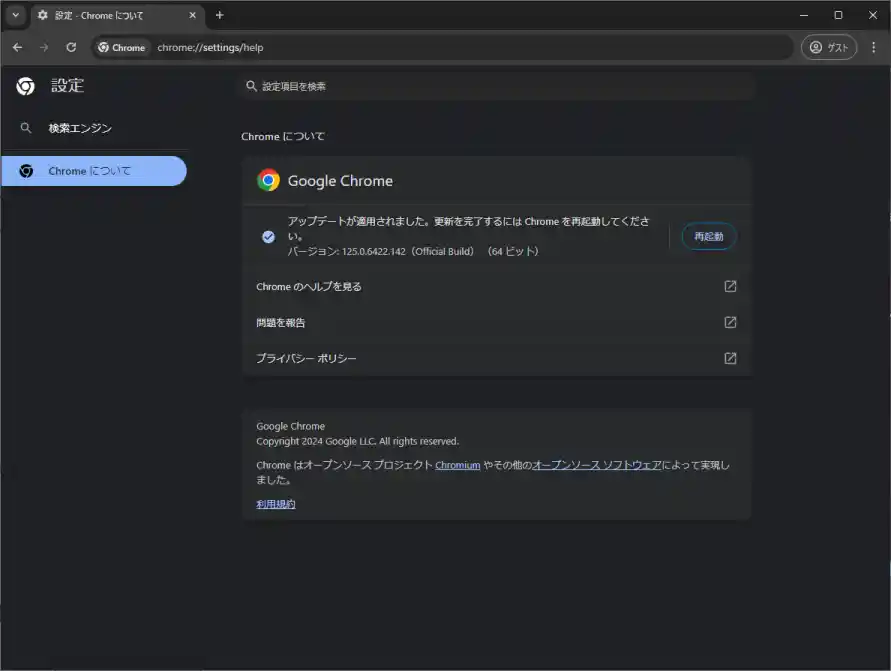The width and height of the screenshot is (891, 671).
Task: Select 検索エンジン in the sidebar
Action: 80,128
